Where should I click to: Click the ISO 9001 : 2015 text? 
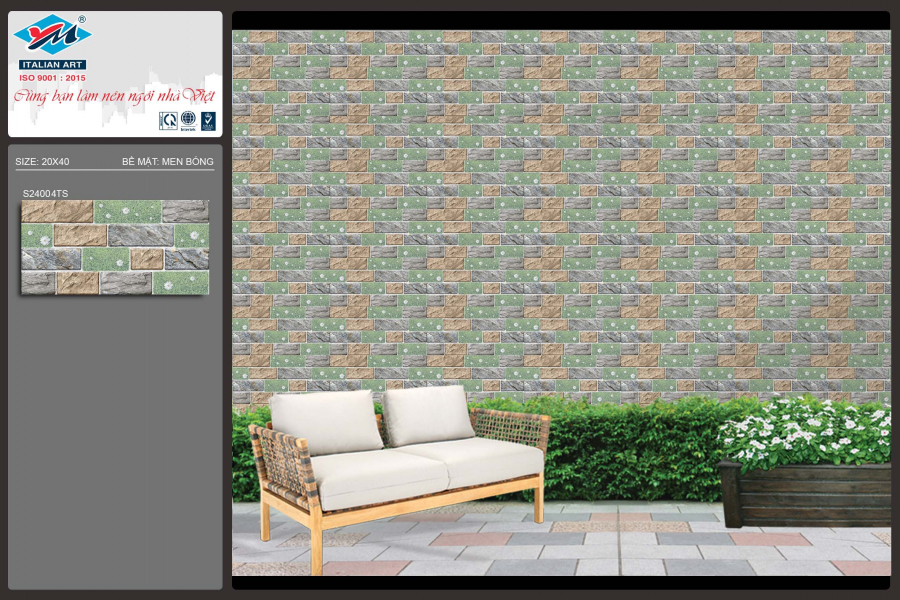[x=52, y=77]
